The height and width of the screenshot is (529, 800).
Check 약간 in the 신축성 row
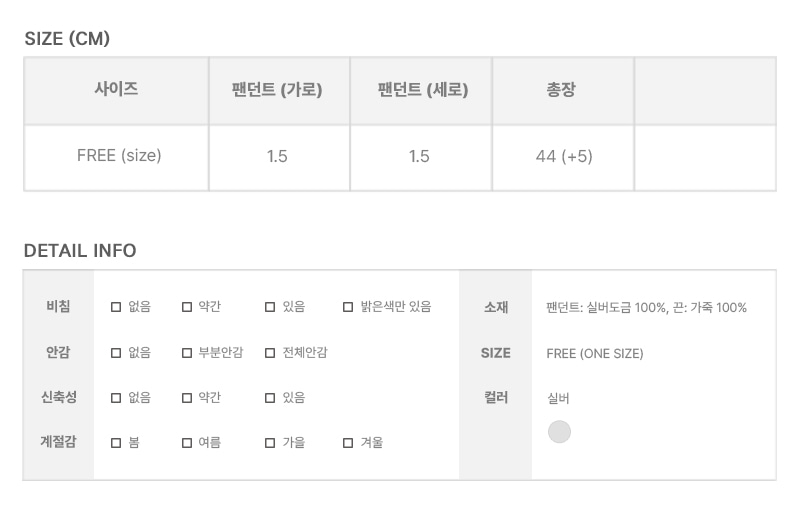(187, 397)
